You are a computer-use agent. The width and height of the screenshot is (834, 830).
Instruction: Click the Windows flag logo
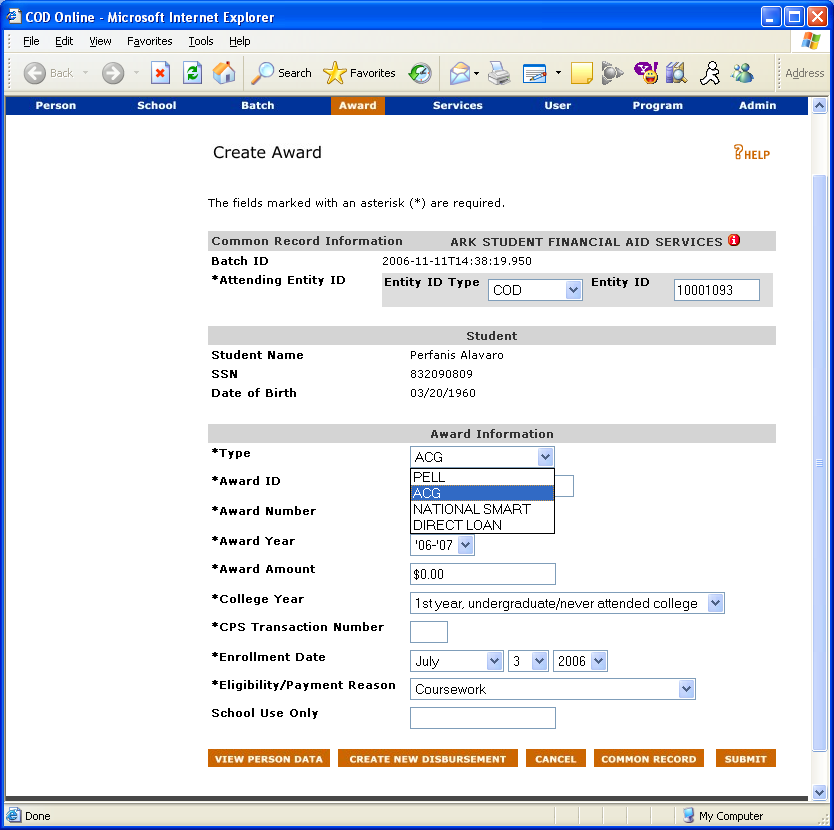(811, 41)
